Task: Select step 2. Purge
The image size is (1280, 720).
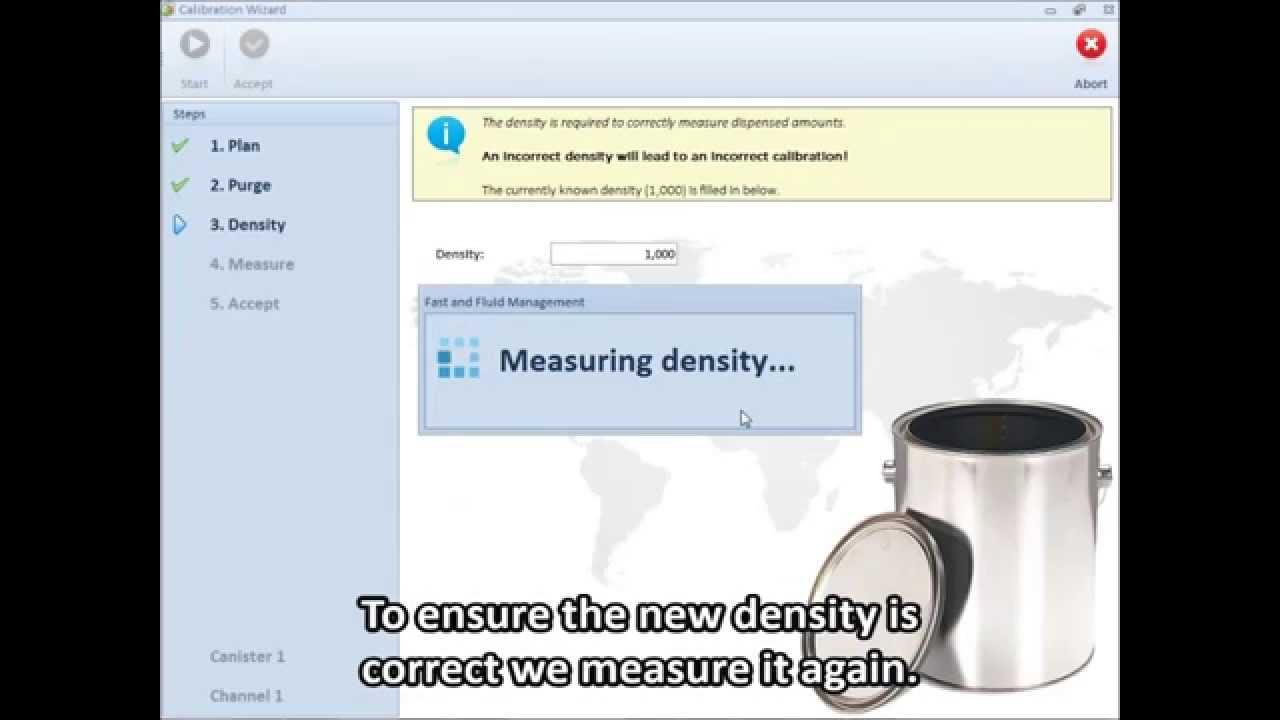Action: coord(240,185)
